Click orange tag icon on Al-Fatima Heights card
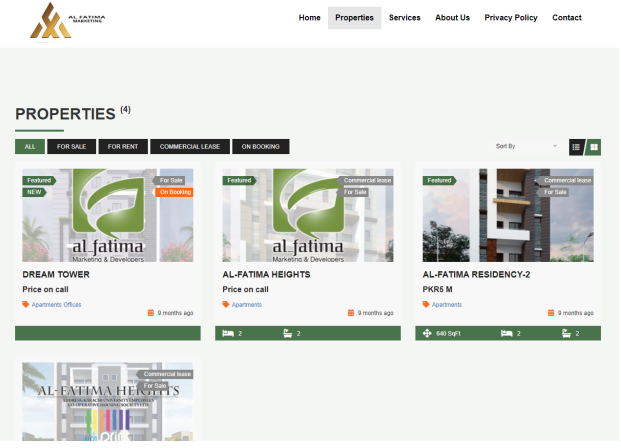 click(226, 305)
